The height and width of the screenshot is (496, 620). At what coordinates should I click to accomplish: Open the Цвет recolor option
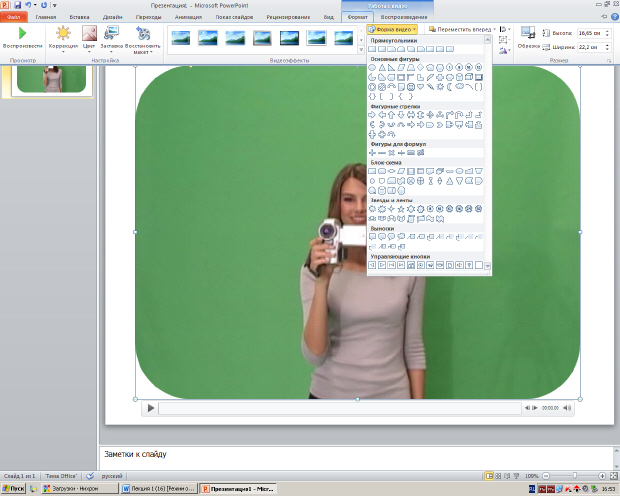89,38
